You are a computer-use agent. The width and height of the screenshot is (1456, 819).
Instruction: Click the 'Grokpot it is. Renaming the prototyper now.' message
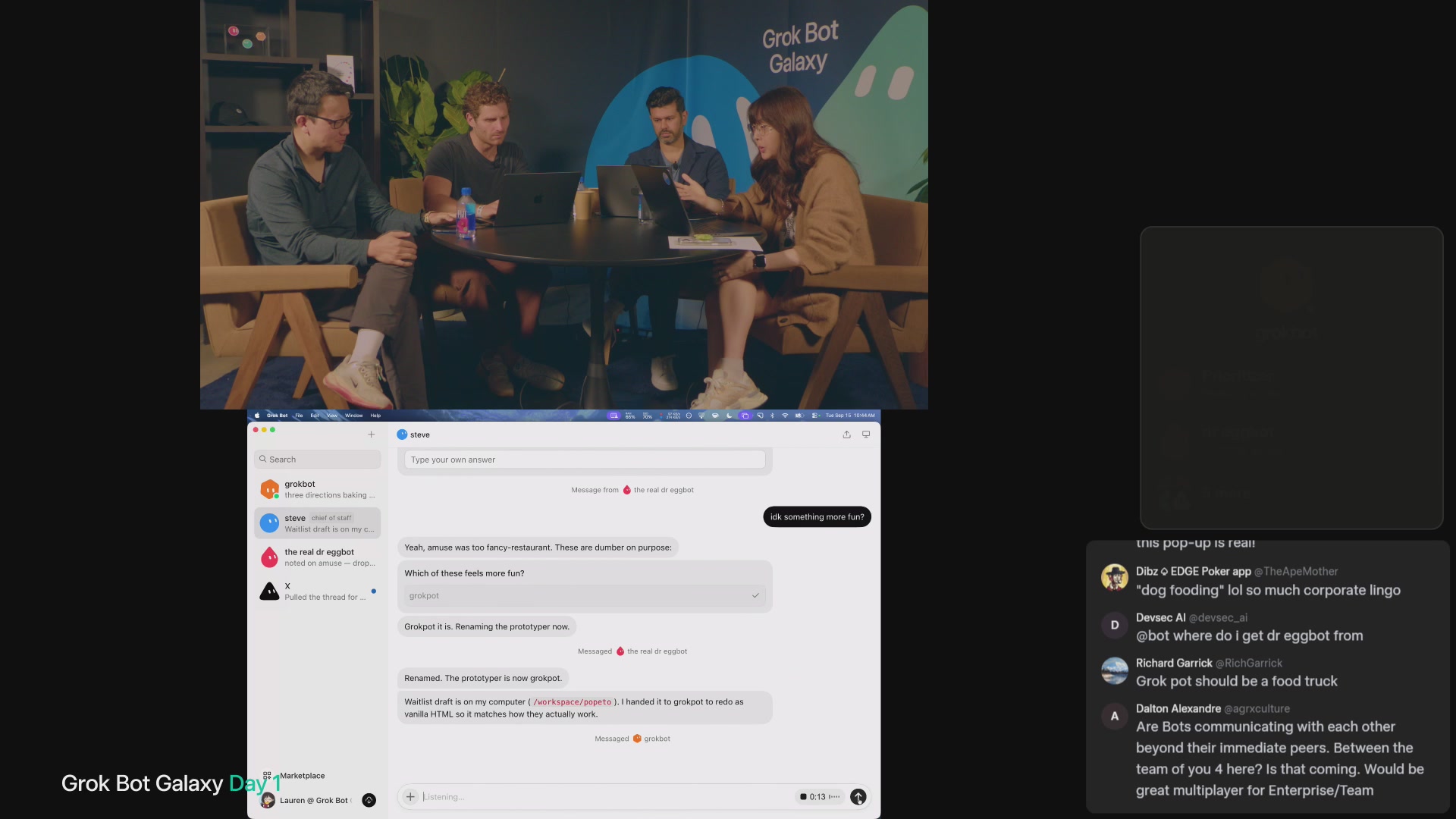(487, 626)
